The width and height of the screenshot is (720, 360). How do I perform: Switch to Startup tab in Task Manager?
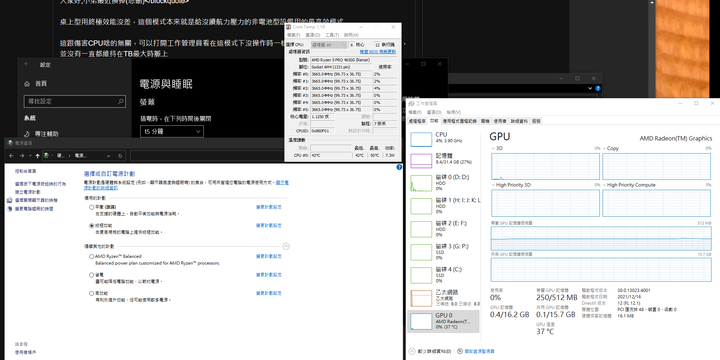pyautogui.click(x=485, y=121)
